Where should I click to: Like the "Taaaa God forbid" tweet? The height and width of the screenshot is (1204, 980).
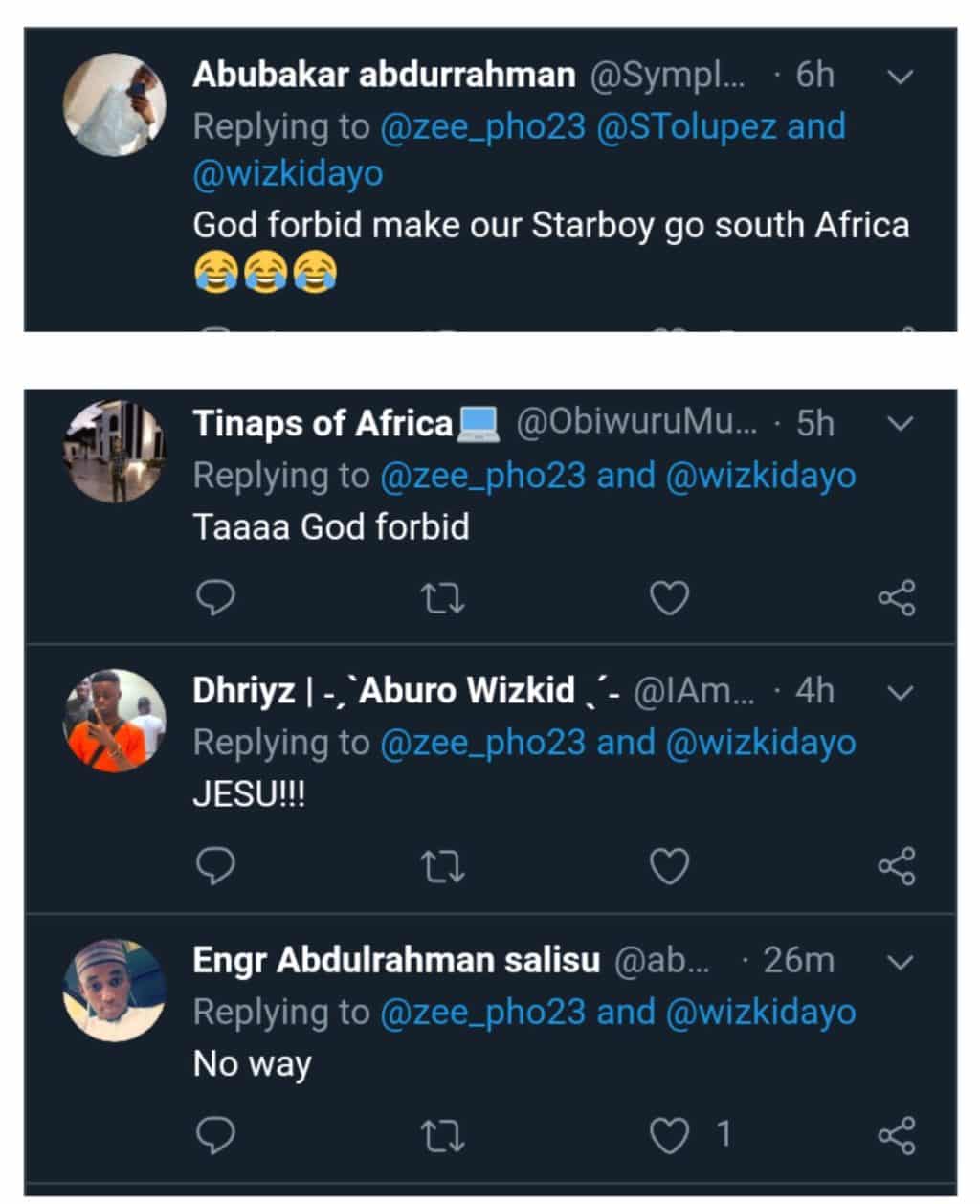(669, 598)
